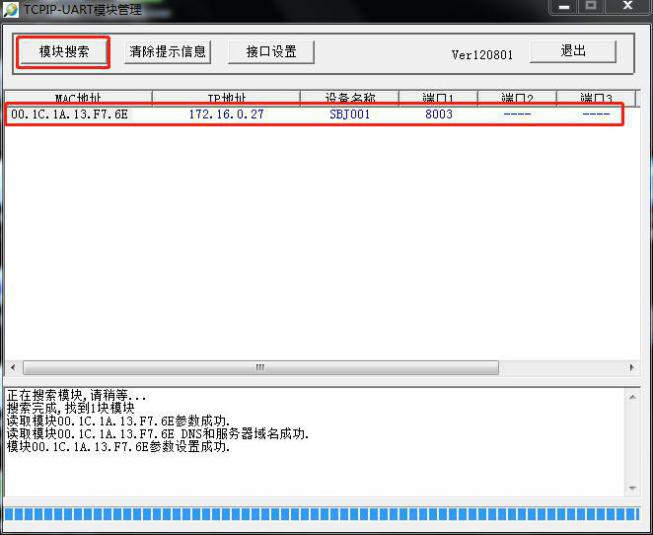Screen dimensions: 653x535
Task: Click the log line about DNS和服务器域名成功
Action: coord(157,434)
